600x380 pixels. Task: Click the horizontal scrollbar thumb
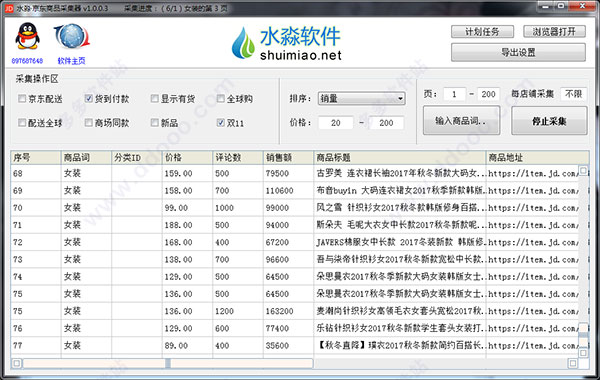pos(168,363)
